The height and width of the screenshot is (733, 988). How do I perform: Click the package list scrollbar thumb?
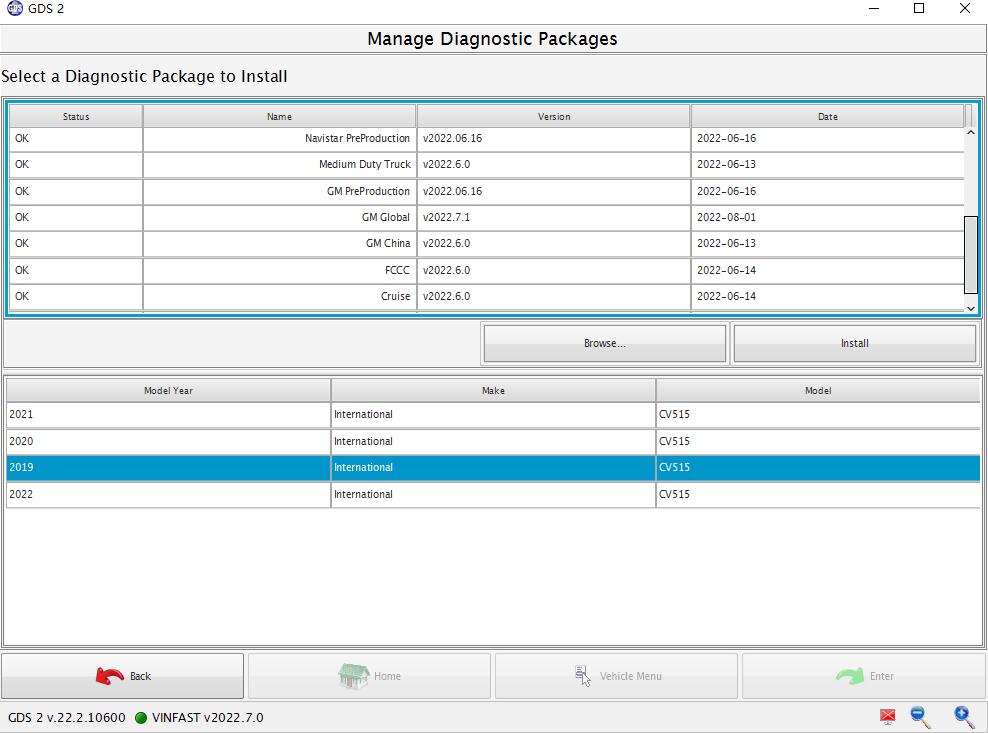971,255
